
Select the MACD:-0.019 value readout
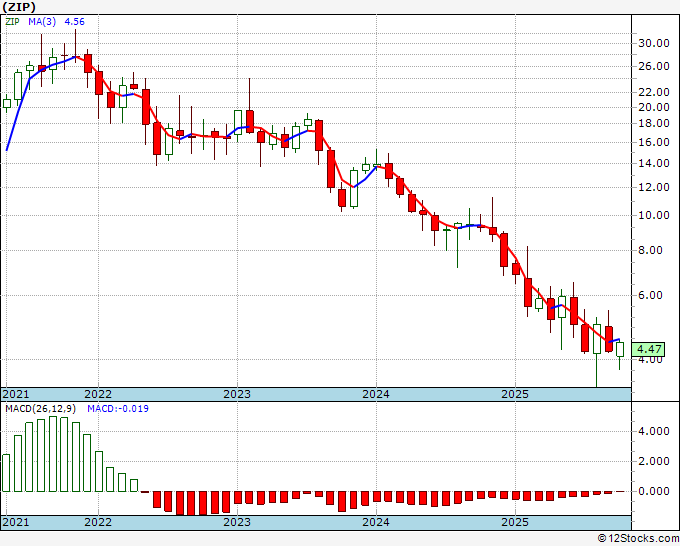(118, 409)
